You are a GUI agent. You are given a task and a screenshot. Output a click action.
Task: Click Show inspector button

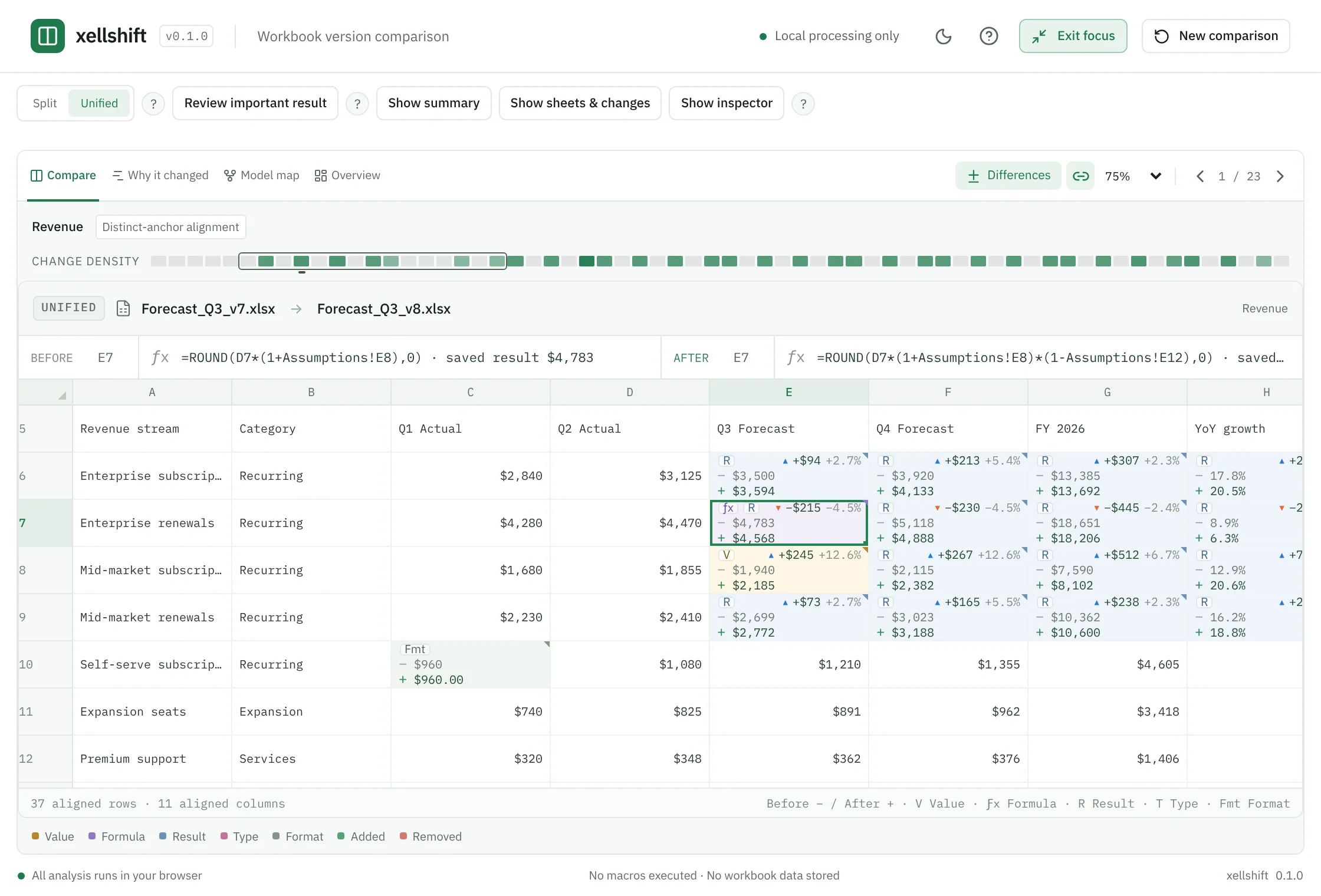[727, 103]
